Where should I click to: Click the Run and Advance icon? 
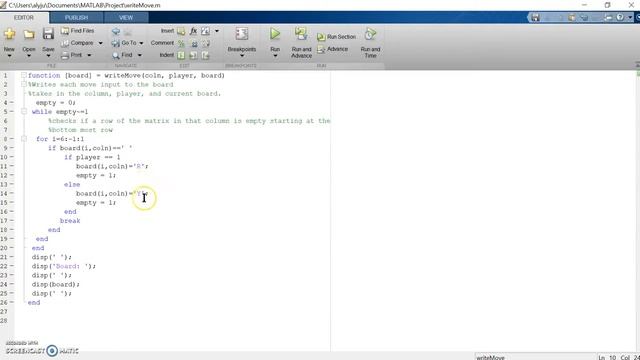(301, 34)
